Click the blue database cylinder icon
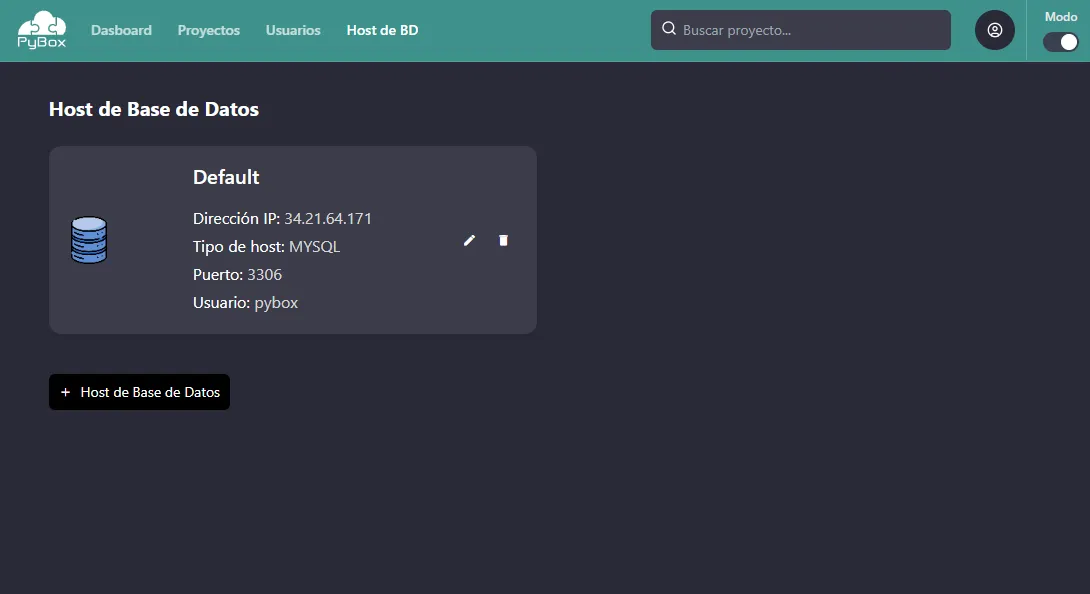Image resolution: width=1090 pixels, height=594 pixels. click(89, 240)
